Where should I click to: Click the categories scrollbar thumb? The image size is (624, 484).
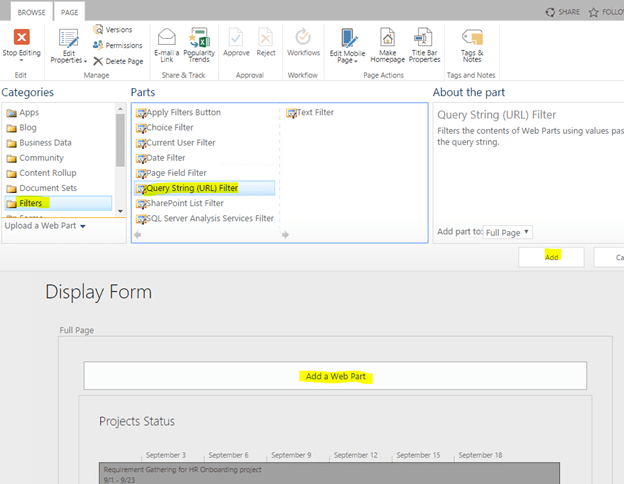pos(120,140)
